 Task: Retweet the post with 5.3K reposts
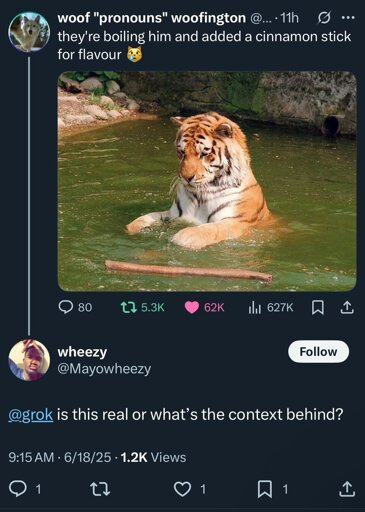point(142,307)
